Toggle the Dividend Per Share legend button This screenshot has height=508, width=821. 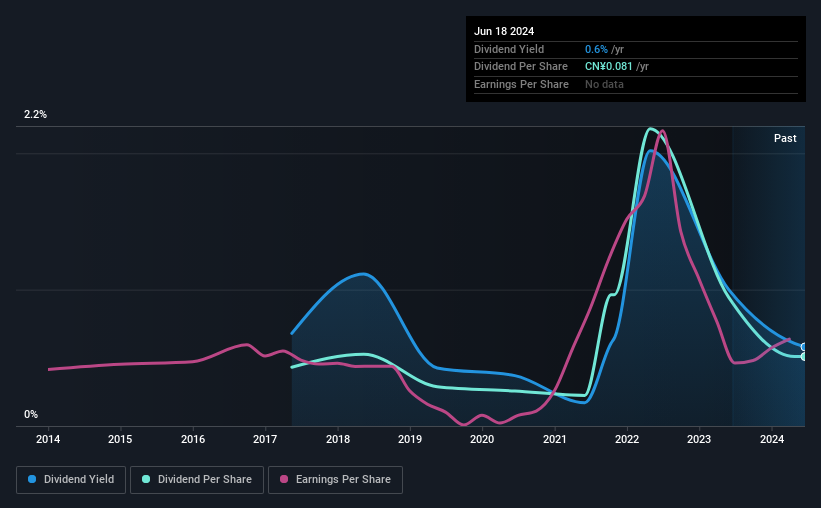197,479
